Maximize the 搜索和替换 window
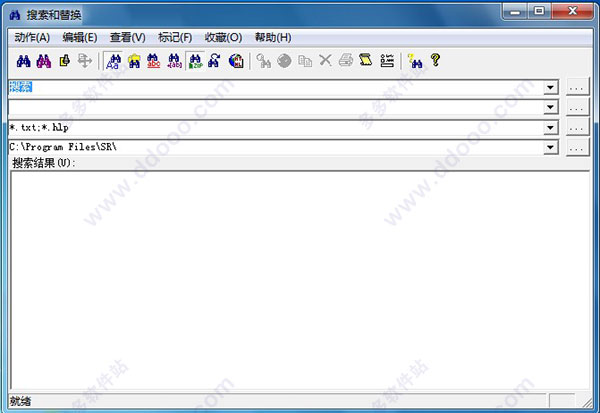This screenshot has height=413, width=600. (x=539, y=11)
